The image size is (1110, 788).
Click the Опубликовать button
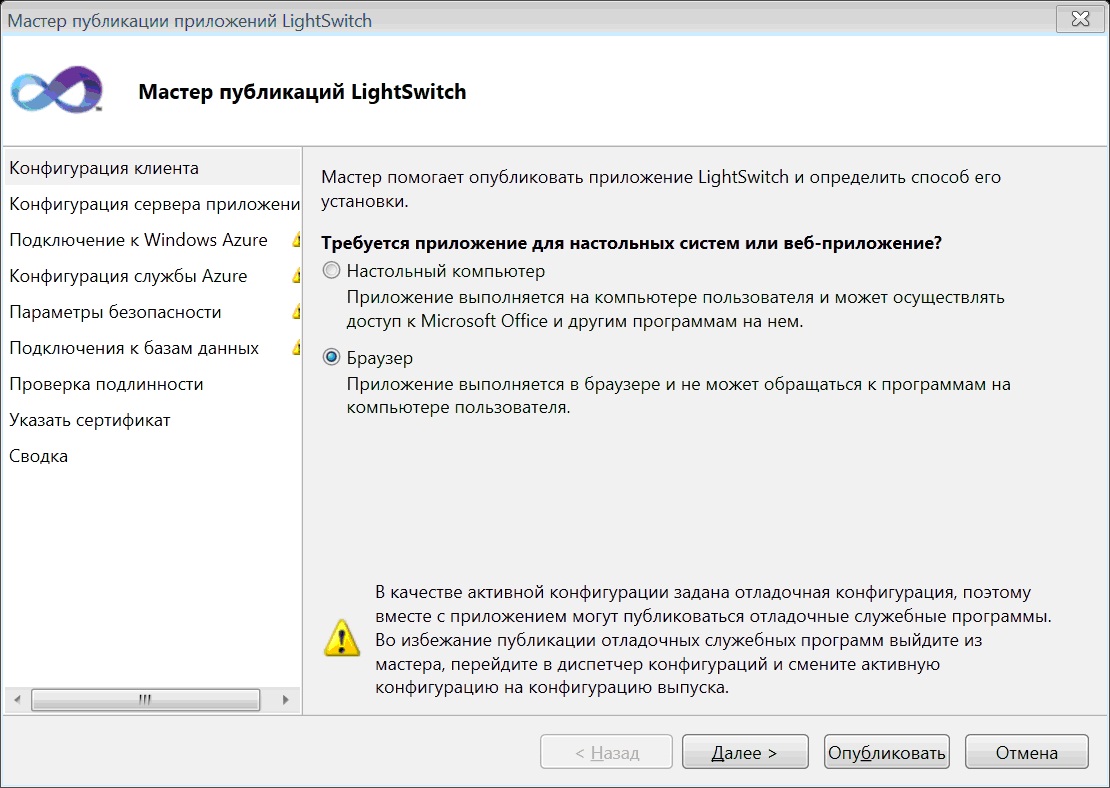point(886,752)
